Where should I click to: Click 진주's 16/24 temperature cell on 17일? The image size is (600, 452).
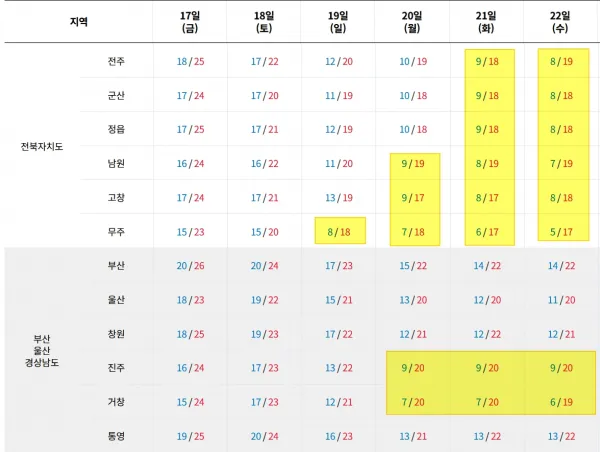tap(190, 367)
